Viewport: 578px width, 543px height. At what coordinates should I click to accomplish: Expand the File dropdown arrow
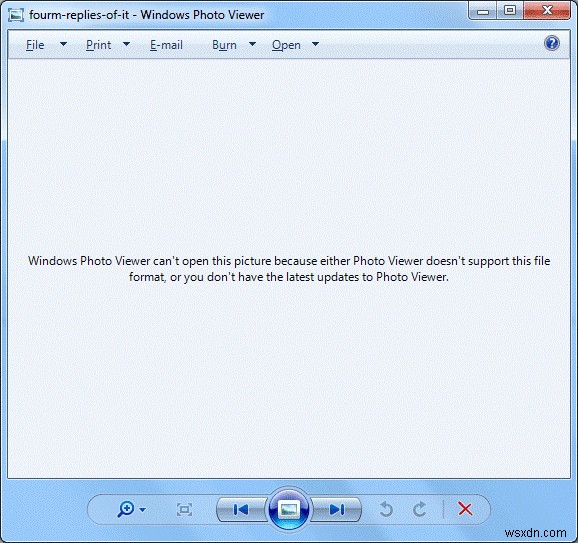pos(63,44)
